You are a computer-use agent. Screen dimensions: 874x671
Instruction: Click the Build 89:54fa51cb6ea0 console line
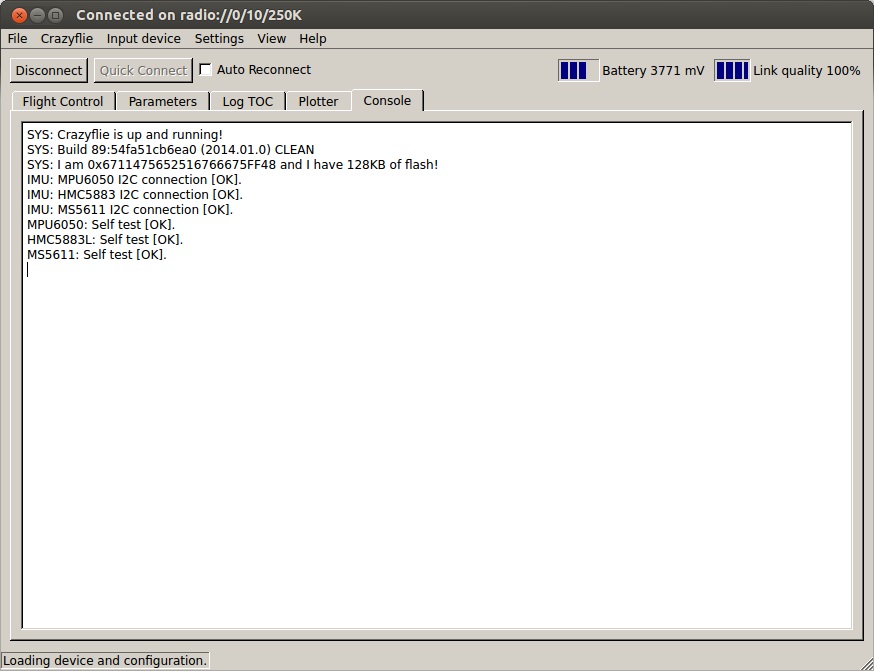pos(171,150)
